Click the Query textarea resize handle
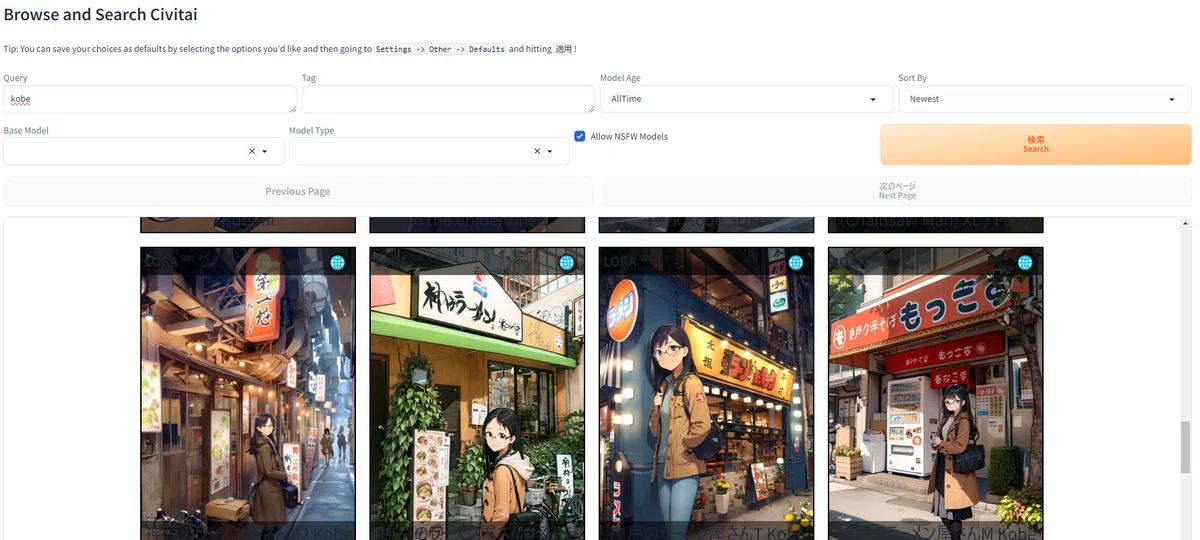The width and height of the screenshot is (1200, 540). click(292, 108)
